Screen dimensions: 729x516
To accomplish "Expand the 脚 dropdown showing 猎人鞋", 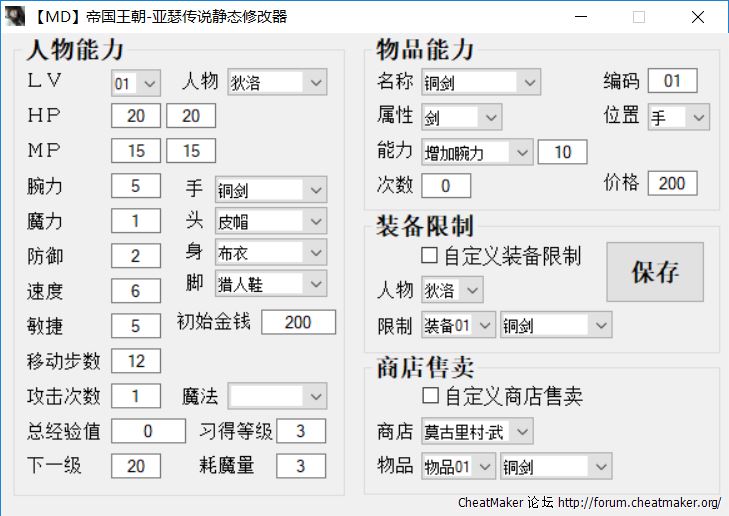I will (271, 284).
